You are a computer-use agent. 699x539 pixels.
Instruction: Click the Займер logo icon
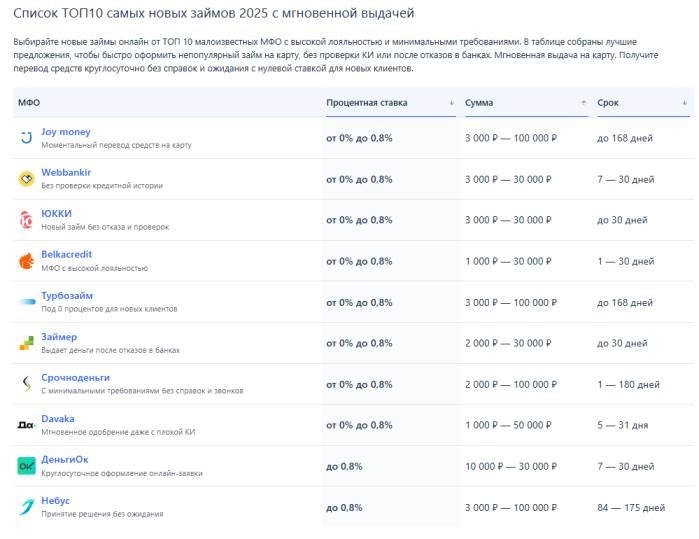click(26, 343)
